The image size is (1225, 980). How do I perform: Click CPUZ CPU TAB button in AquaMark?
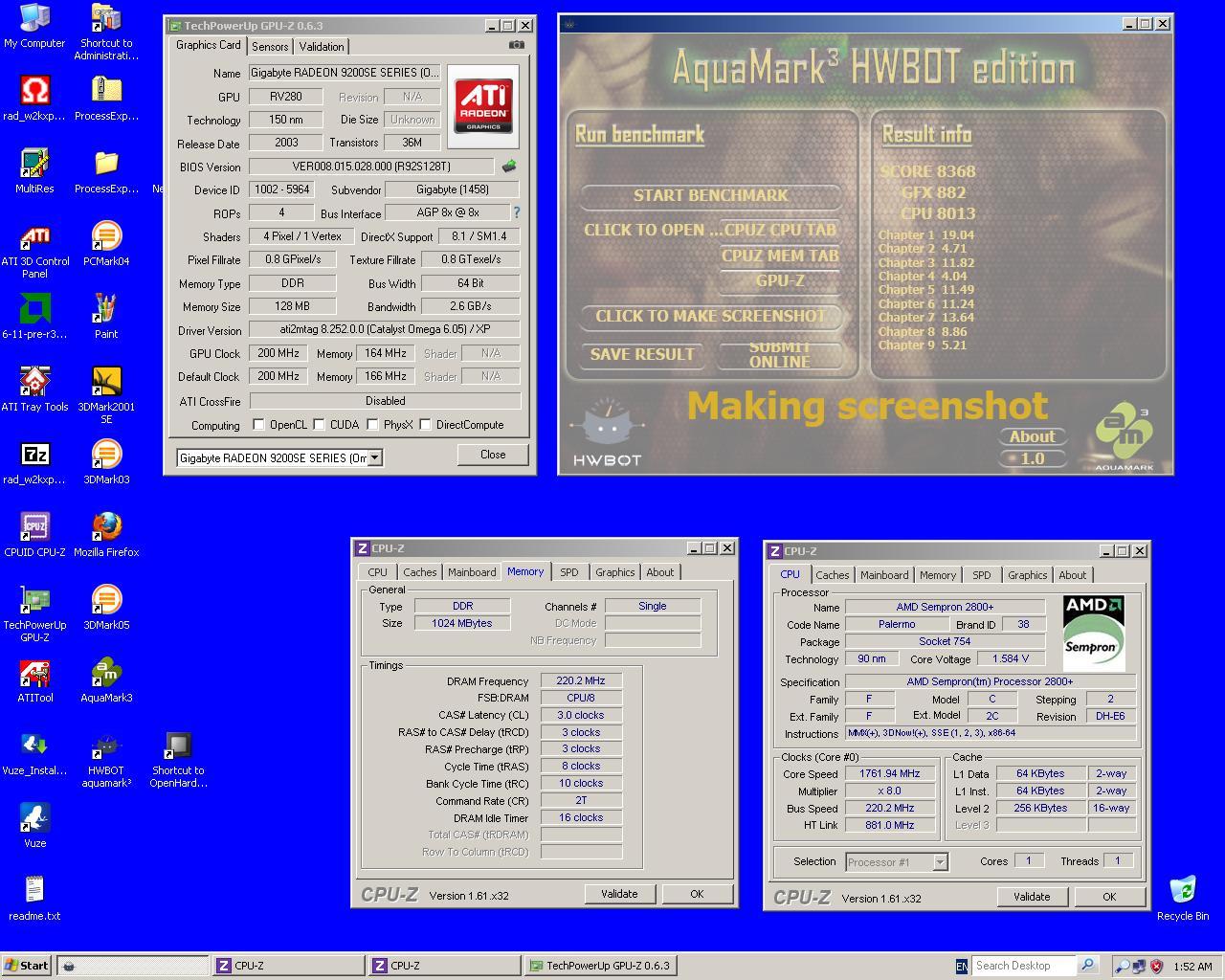click(x=780, y=230)
